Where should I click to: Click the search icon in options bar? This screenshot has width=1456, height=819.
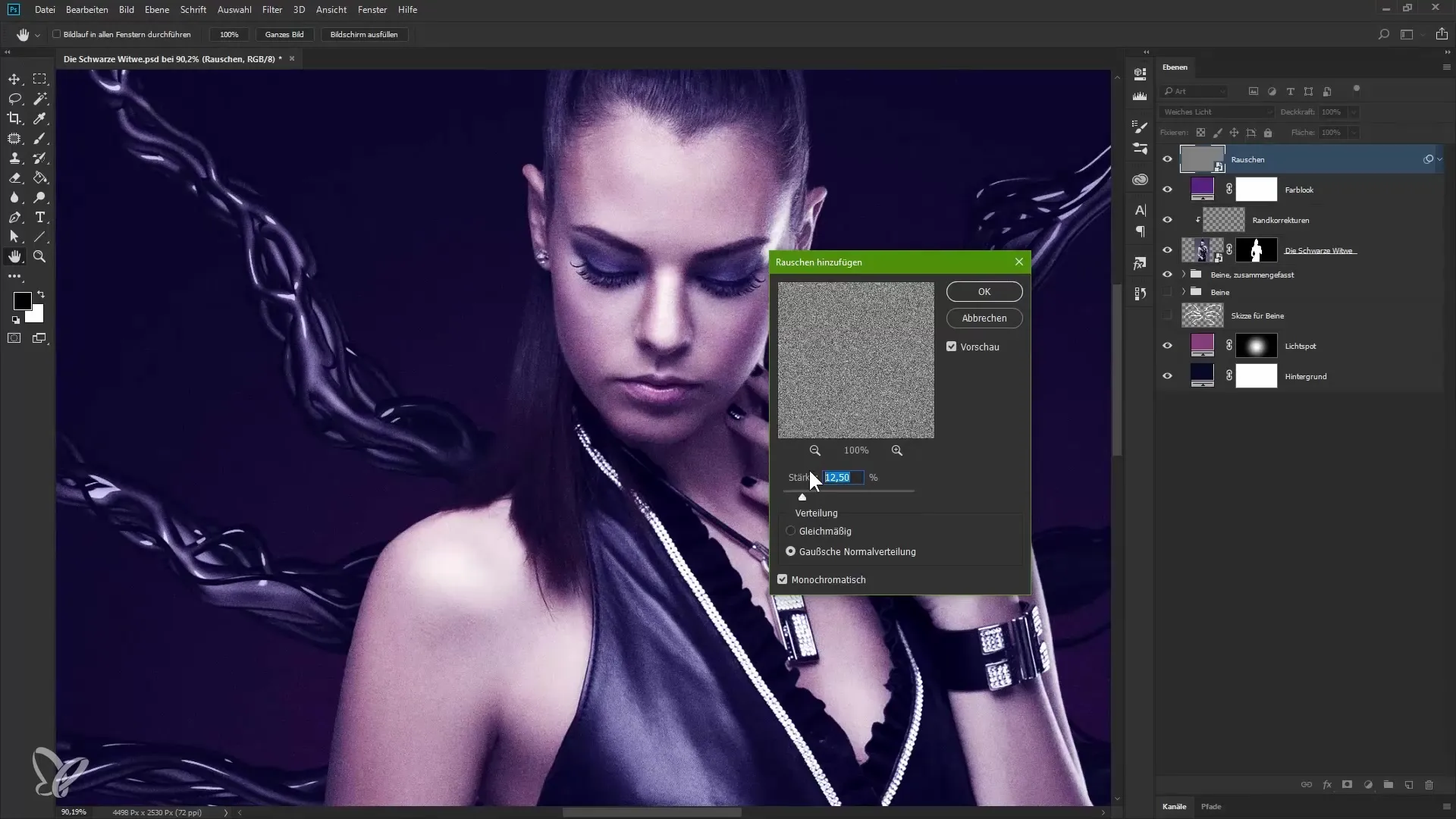coord(1384,34)
